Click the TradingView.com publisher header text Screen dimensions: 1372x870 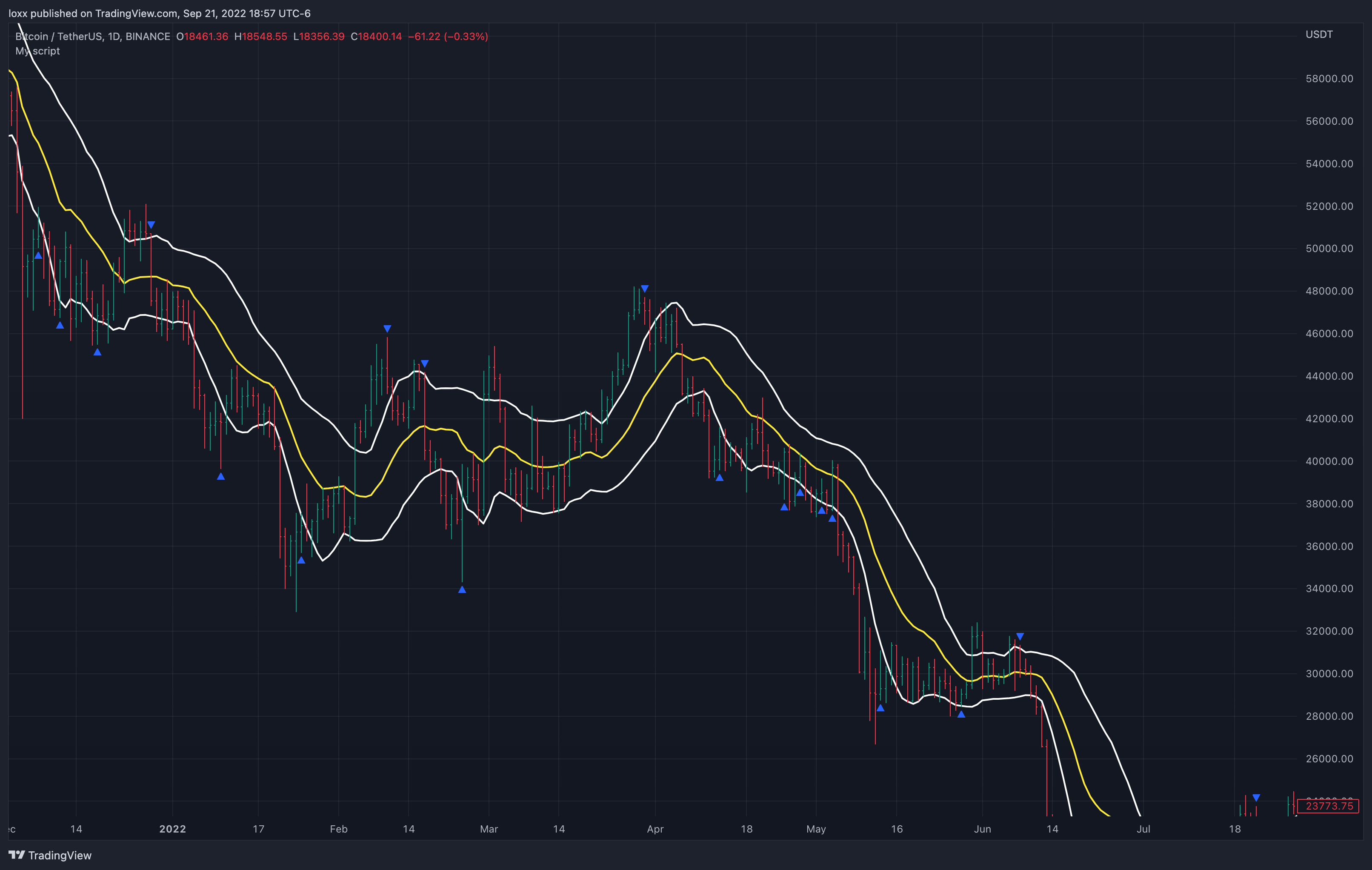159,13
